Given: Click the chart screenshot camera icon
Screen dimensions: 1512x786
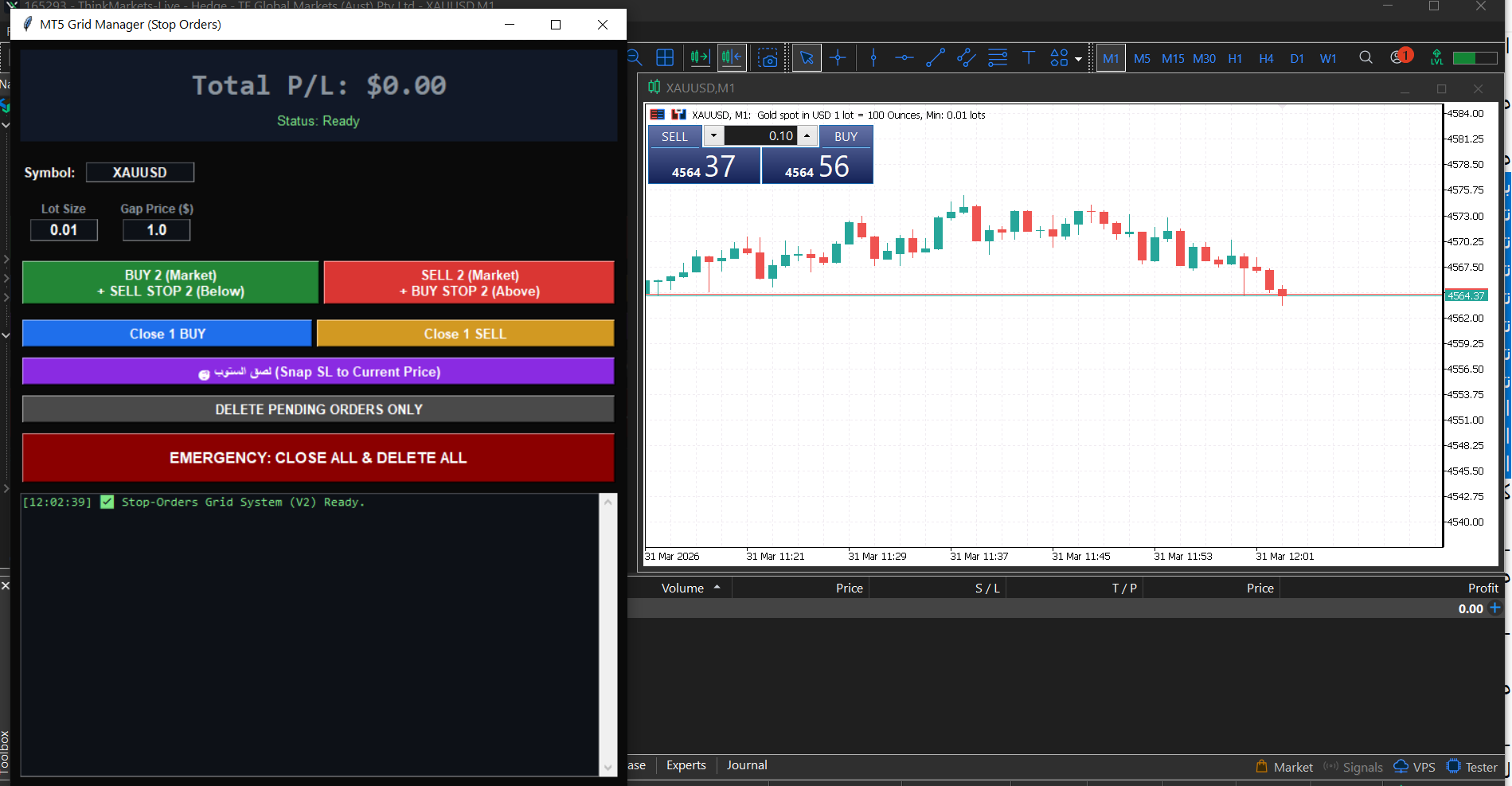Looking at the screenshot, I should (768, 57).
